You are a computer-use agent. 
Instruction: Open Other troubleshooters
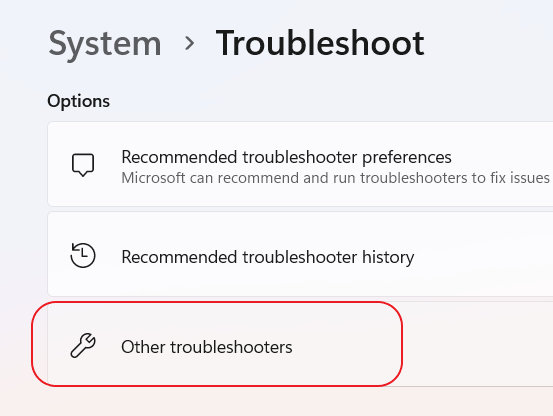pos(300,344)
